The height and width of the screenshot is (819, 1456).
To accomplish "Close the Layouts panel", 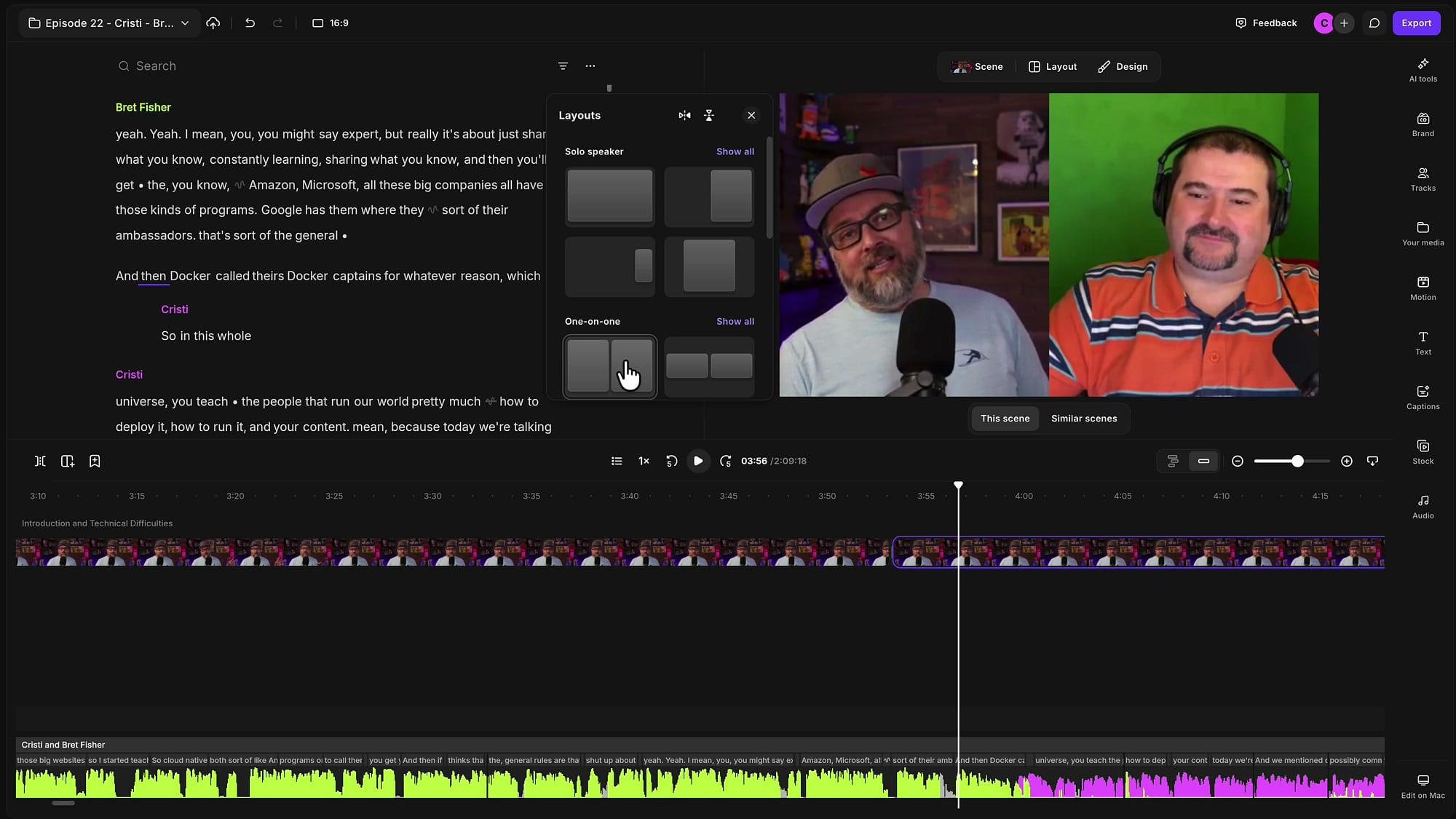I will click(x=751, y=116).
